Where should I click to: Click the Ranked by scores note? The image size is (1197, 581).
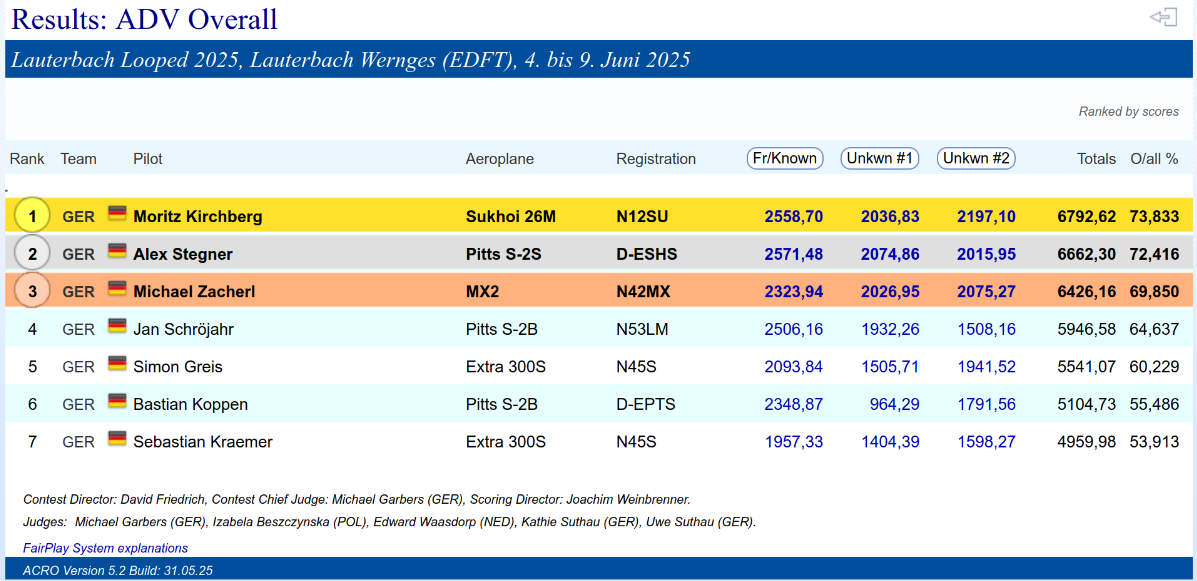[1128, 111]
